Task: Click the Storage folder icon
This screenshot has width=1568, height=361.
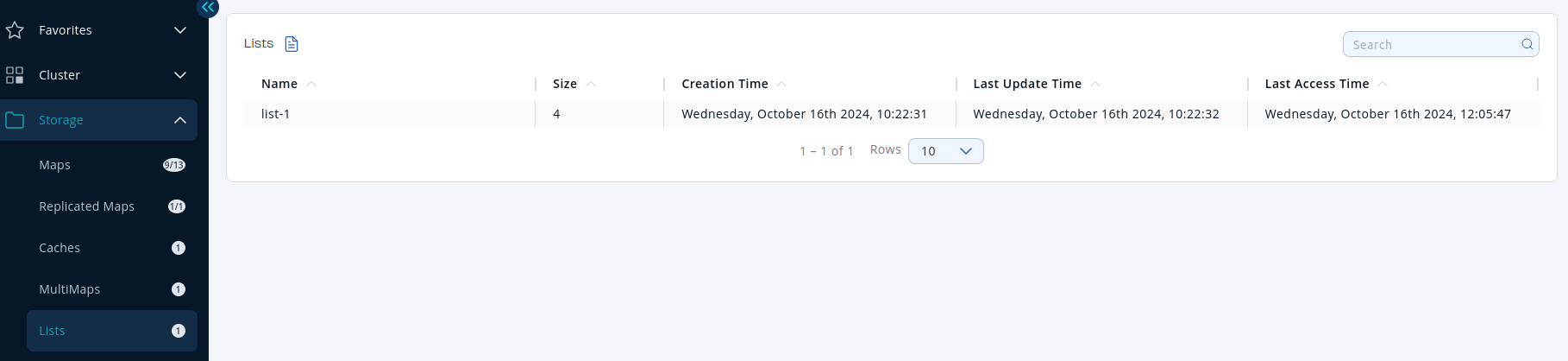Action: pos(15,120)
